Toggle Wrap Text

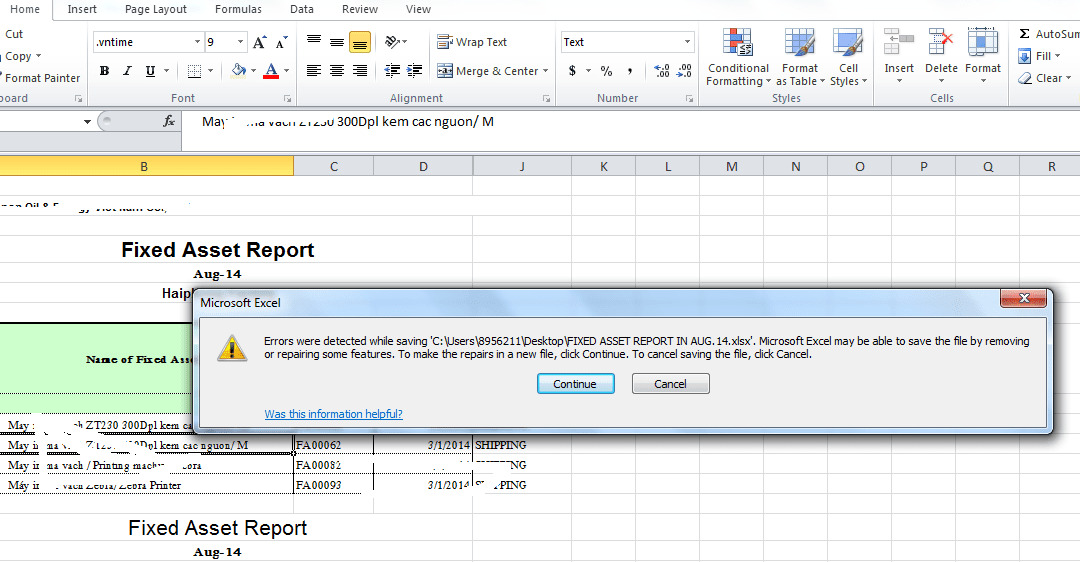(x=472, y=42)
